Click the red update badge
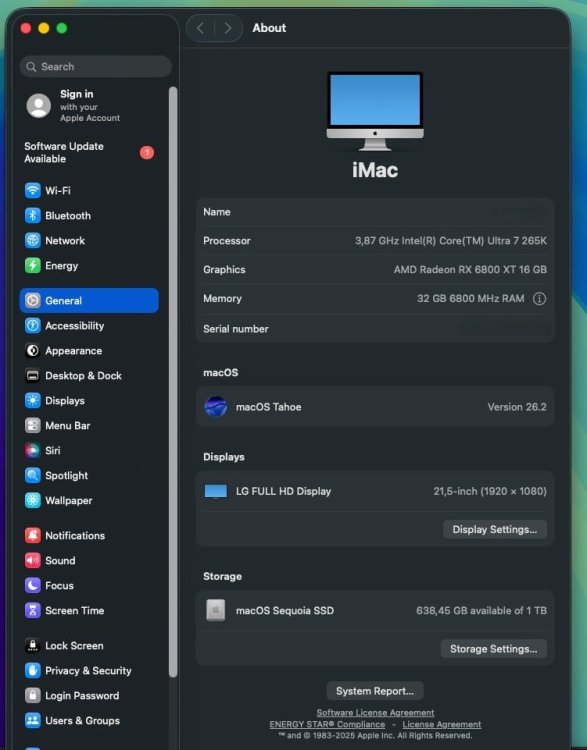This screenshot has height=750, width=587. (147, 153)
